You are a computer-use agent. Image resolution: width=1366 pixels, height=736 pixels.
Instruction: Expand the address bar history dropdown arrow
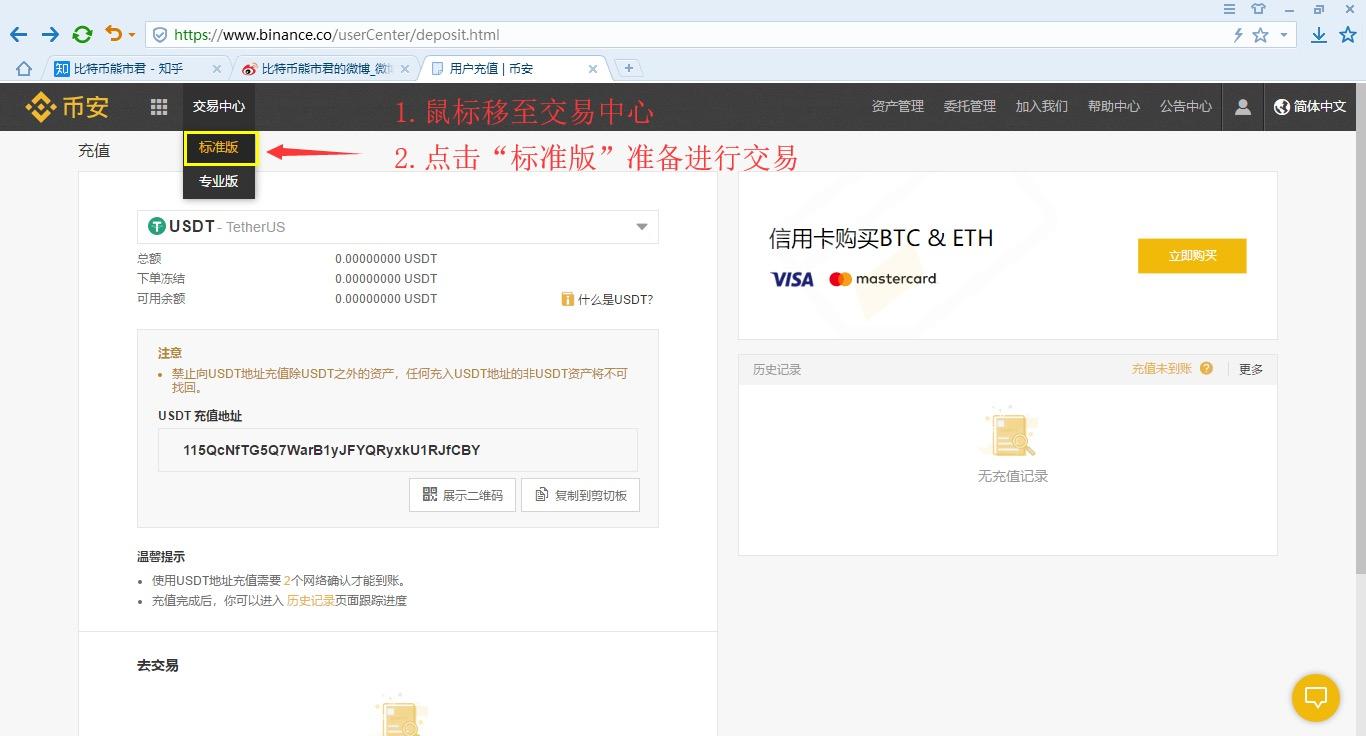[x=1284, y=35]
